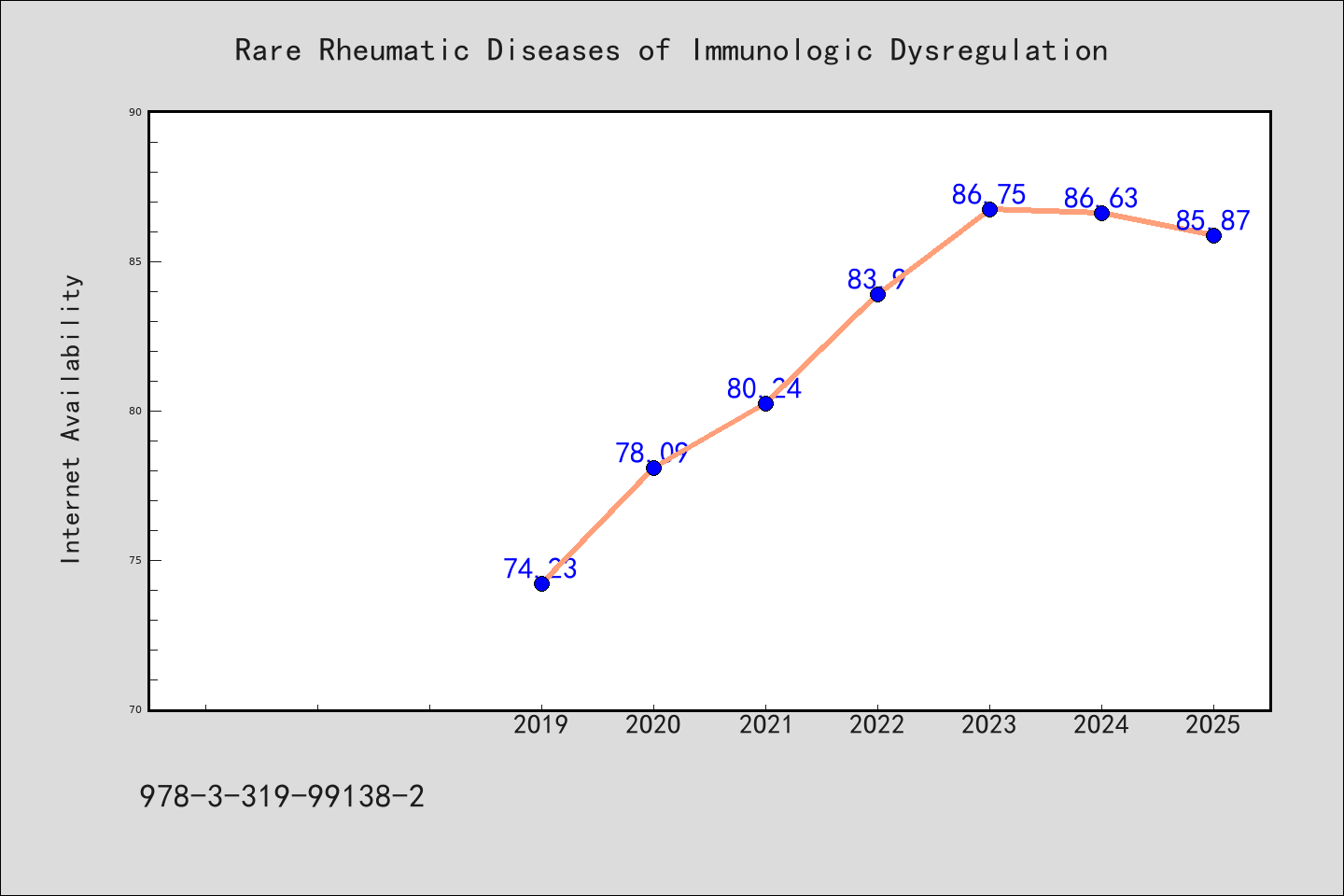The height and width of the screenshot is (896, 1344).
Task: Select the 2025 data point marker
Action: (x=1213, y=235)
